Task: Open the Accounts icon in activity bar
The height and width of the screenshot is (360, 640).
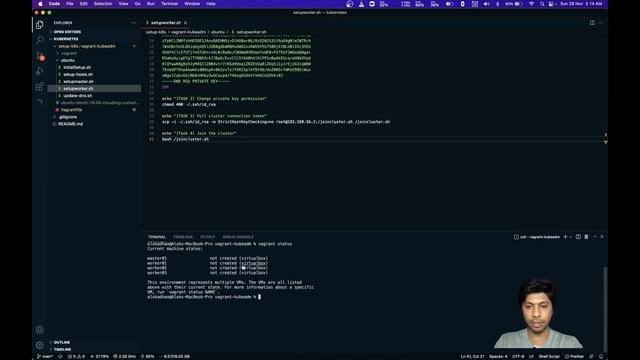Action: point(40,330)
